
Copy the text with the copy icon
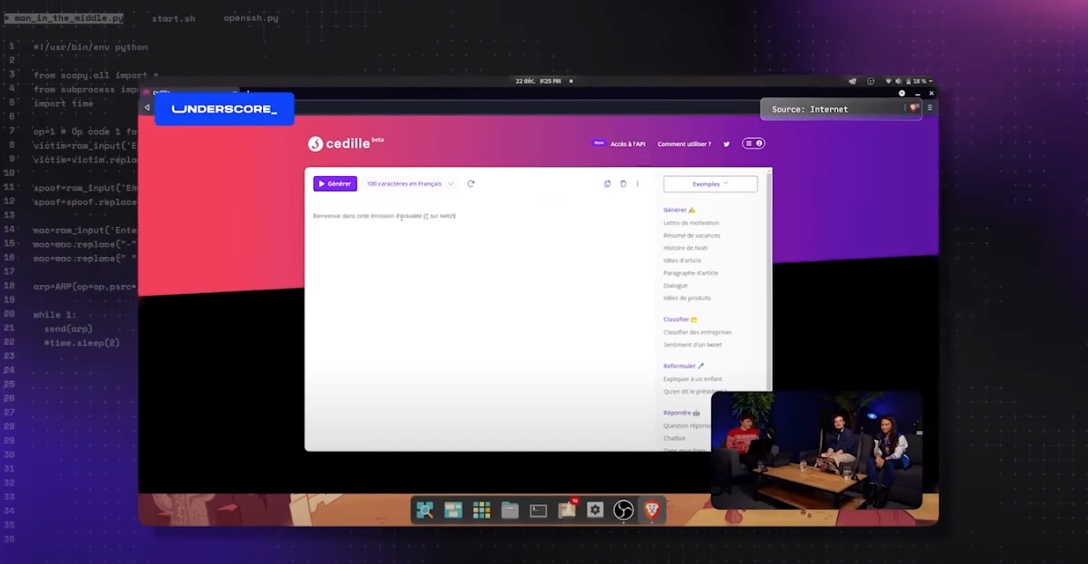(607, 184)
